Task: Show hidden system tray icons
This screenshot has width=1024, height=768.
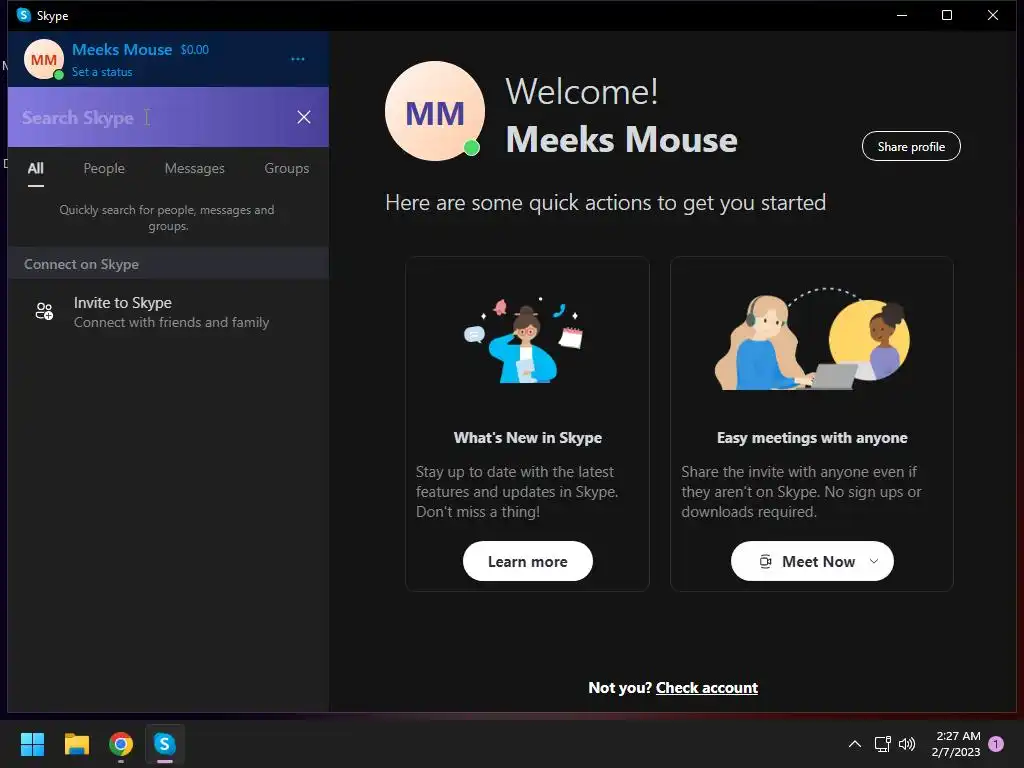Action: [x=854, y=744]
